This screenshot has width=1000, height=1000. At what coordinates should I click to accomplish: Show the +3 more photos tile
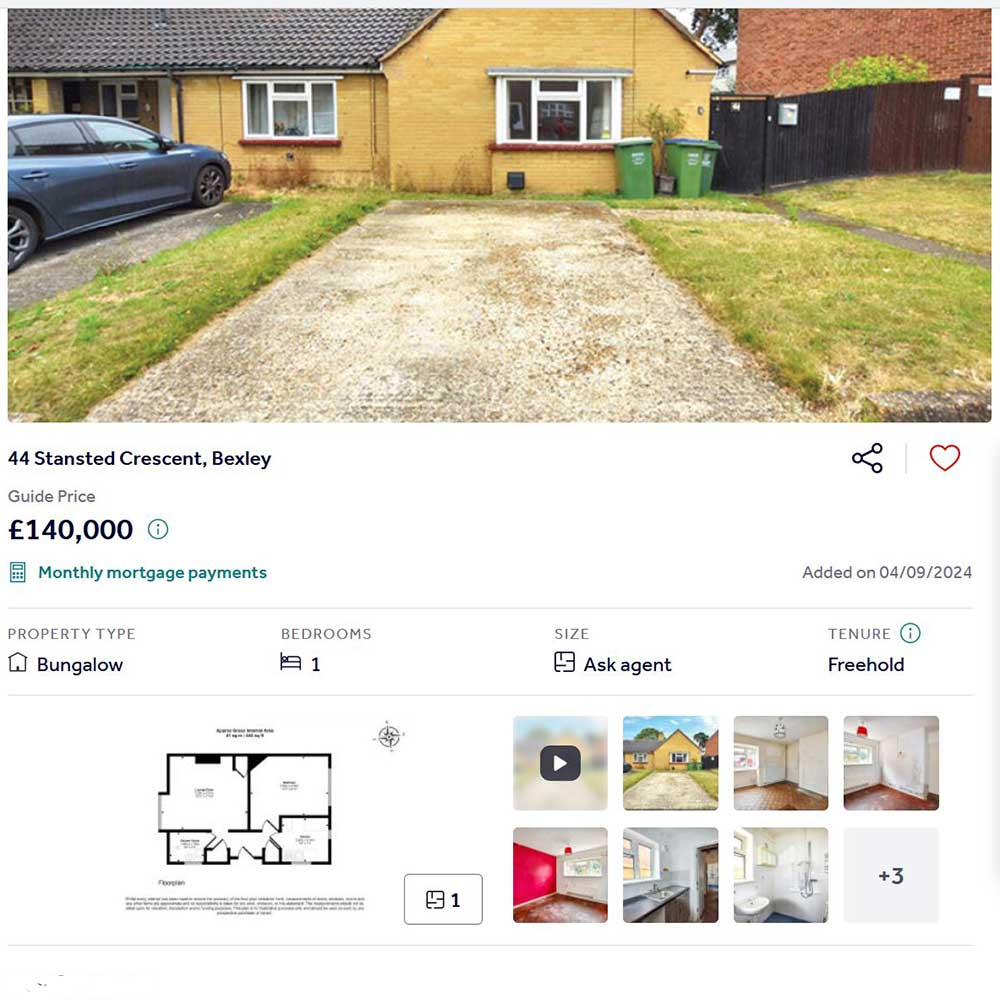pyautogui.click(x=891, y=875)
